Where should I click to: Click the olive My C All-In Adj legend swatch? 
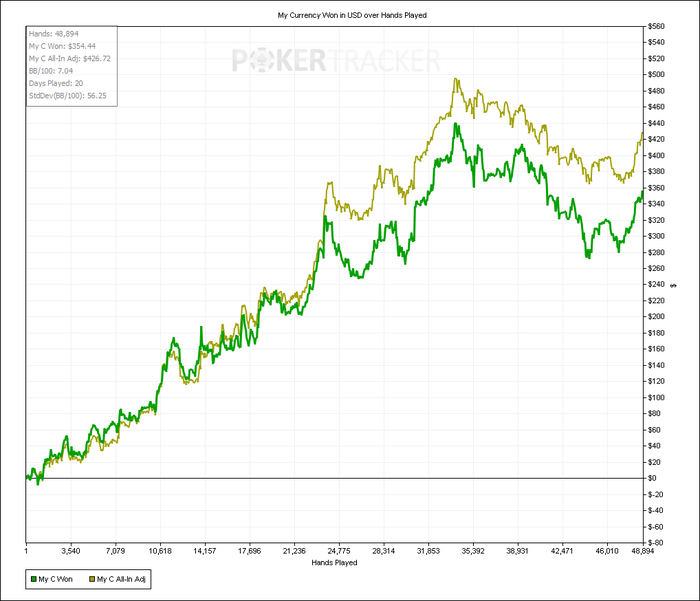pos(92,579)
